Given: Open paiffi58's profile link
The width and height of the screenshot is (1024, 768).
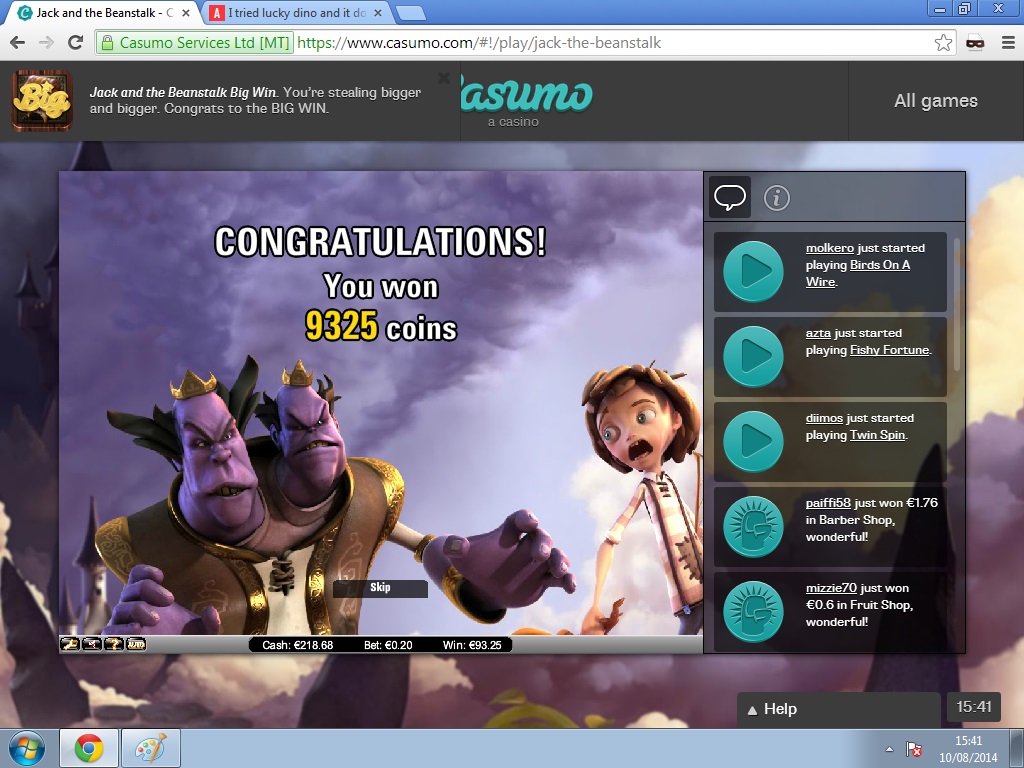Looking at the screenshot, I should click(x=827, y=503).
